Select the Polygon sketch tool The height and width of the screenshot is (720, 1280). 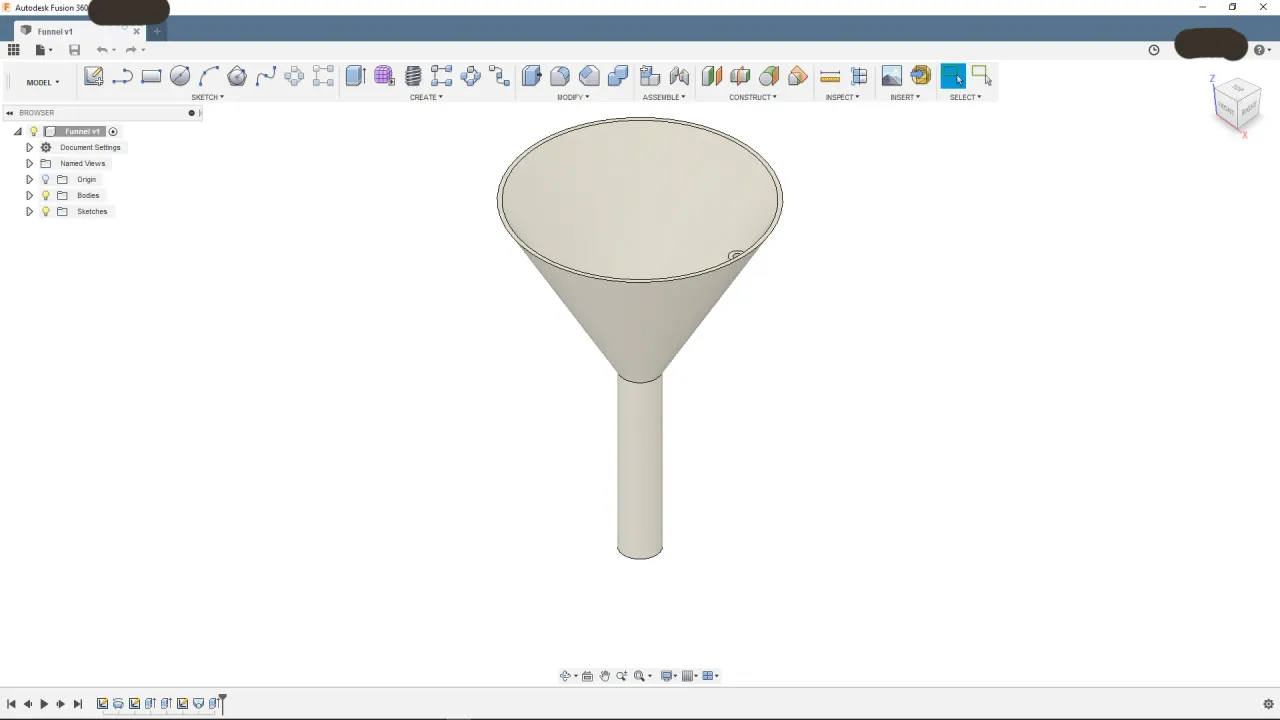237,76
